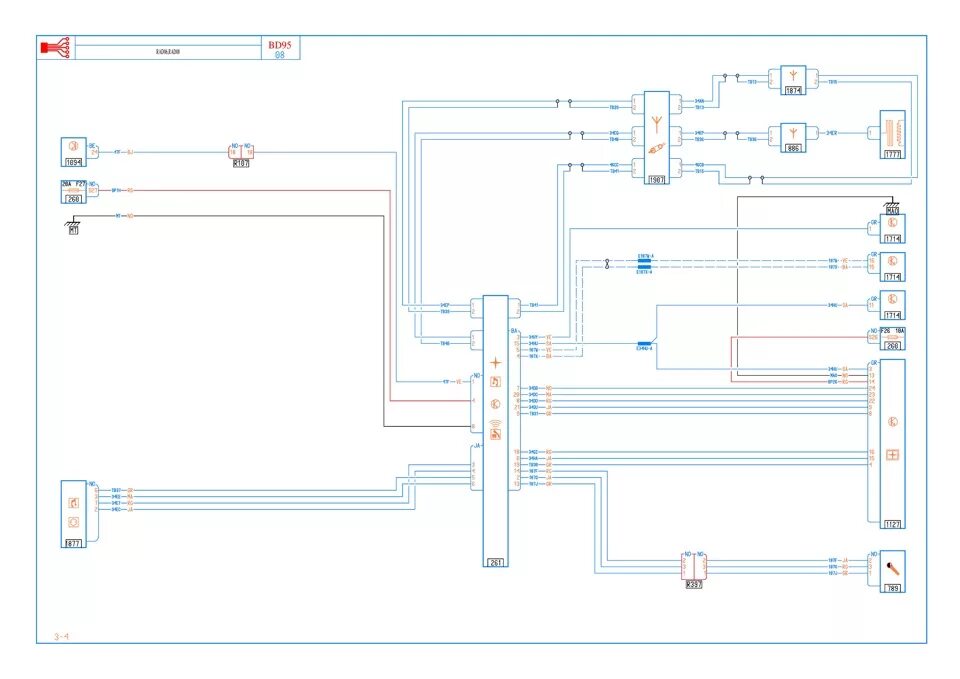Click the 261 component label
This screenshot has height=679, width=960.
tap(495, 563)
